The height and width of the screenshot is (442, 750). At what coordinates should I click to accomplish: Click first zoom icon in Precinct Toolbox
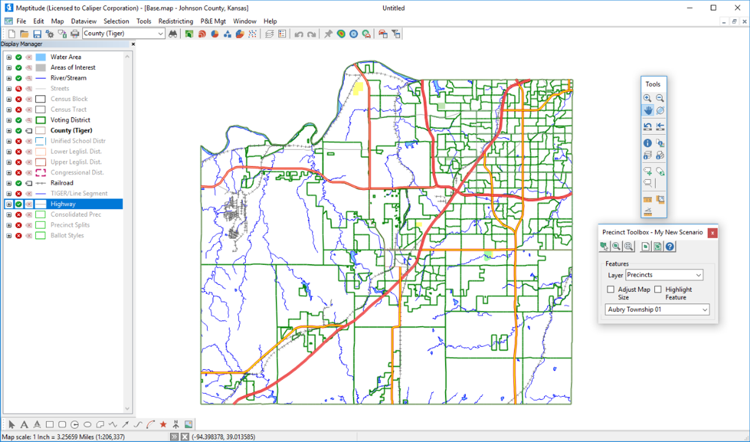[x=616, y=246]
